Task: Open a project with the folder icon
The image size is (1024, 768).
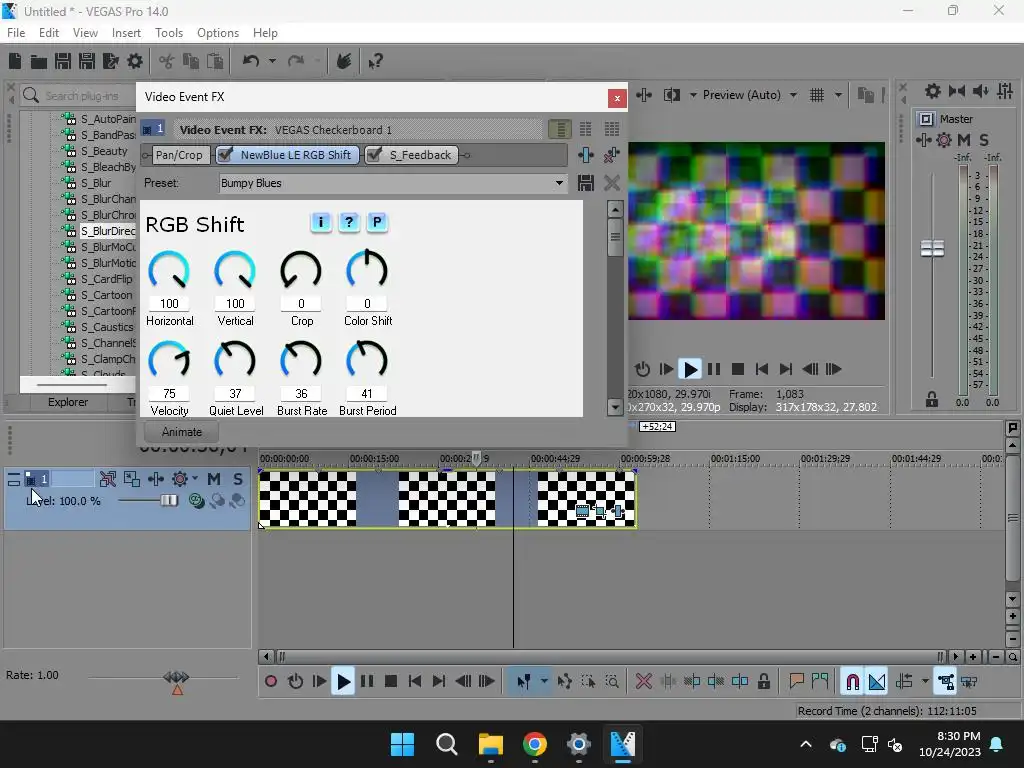Action: pyautogui.click(x=39, y=61)
